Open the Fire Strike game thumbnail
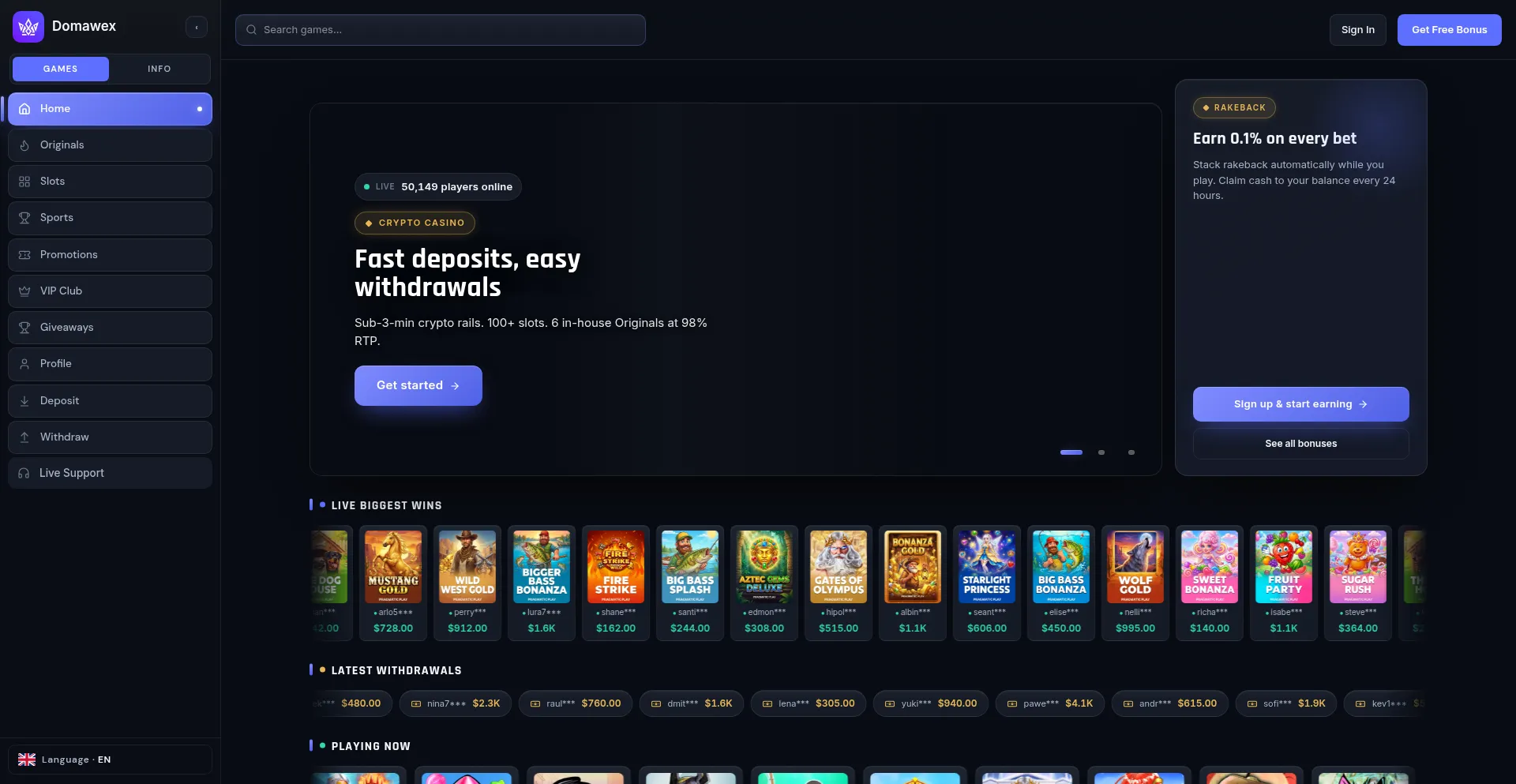The width and height of the screenshot is (1516, 784). coord(616,567)
